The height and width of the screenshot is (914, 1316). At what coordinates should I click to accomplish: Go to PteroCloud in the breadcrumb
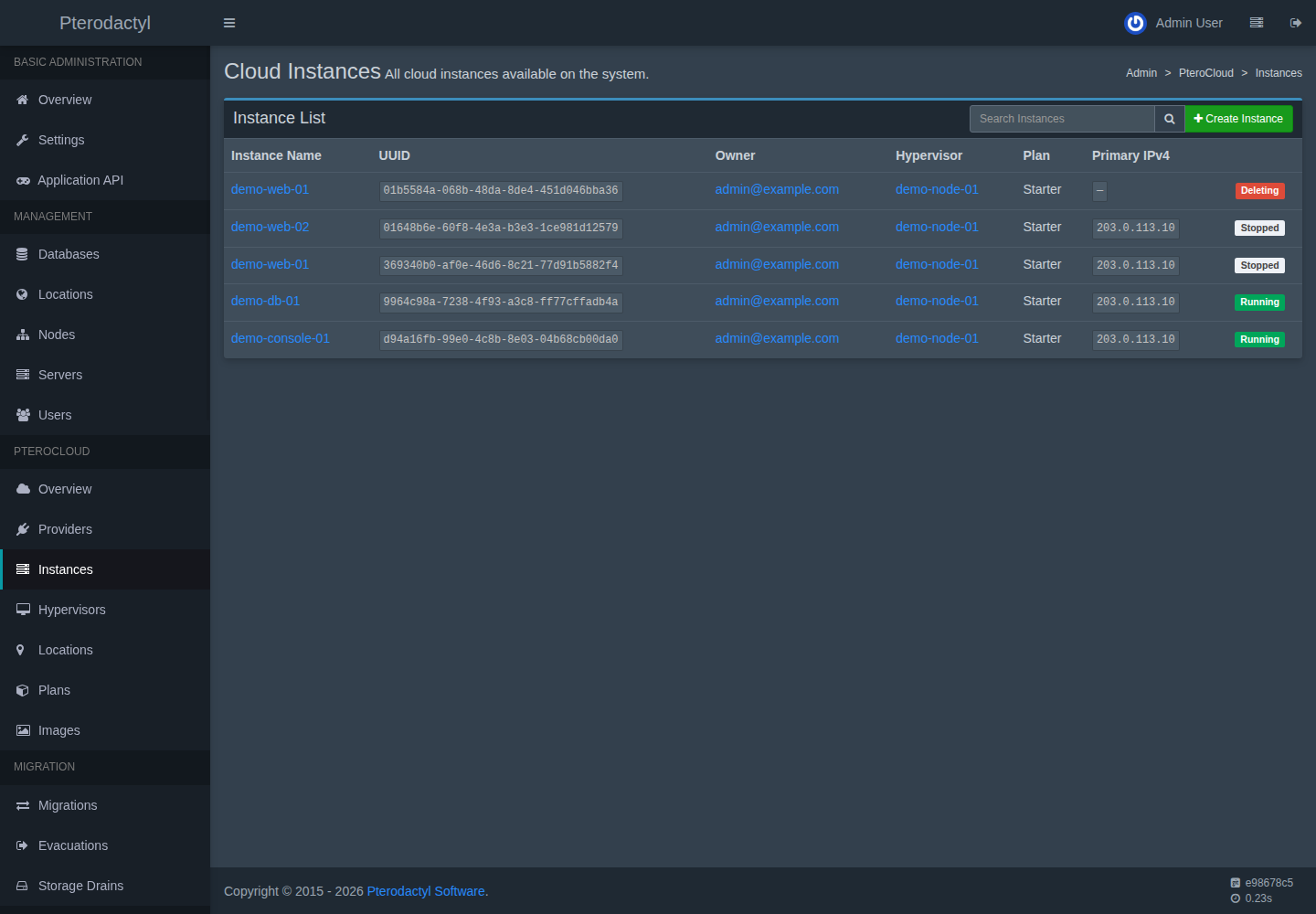click(x=1206, y=73)
